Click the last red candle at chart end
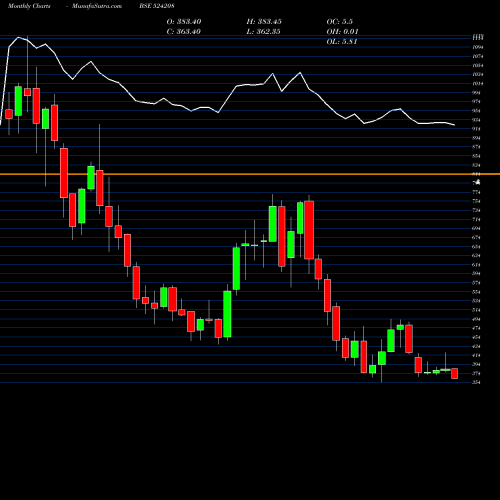 pyautogui.click(x=454, y=373)
